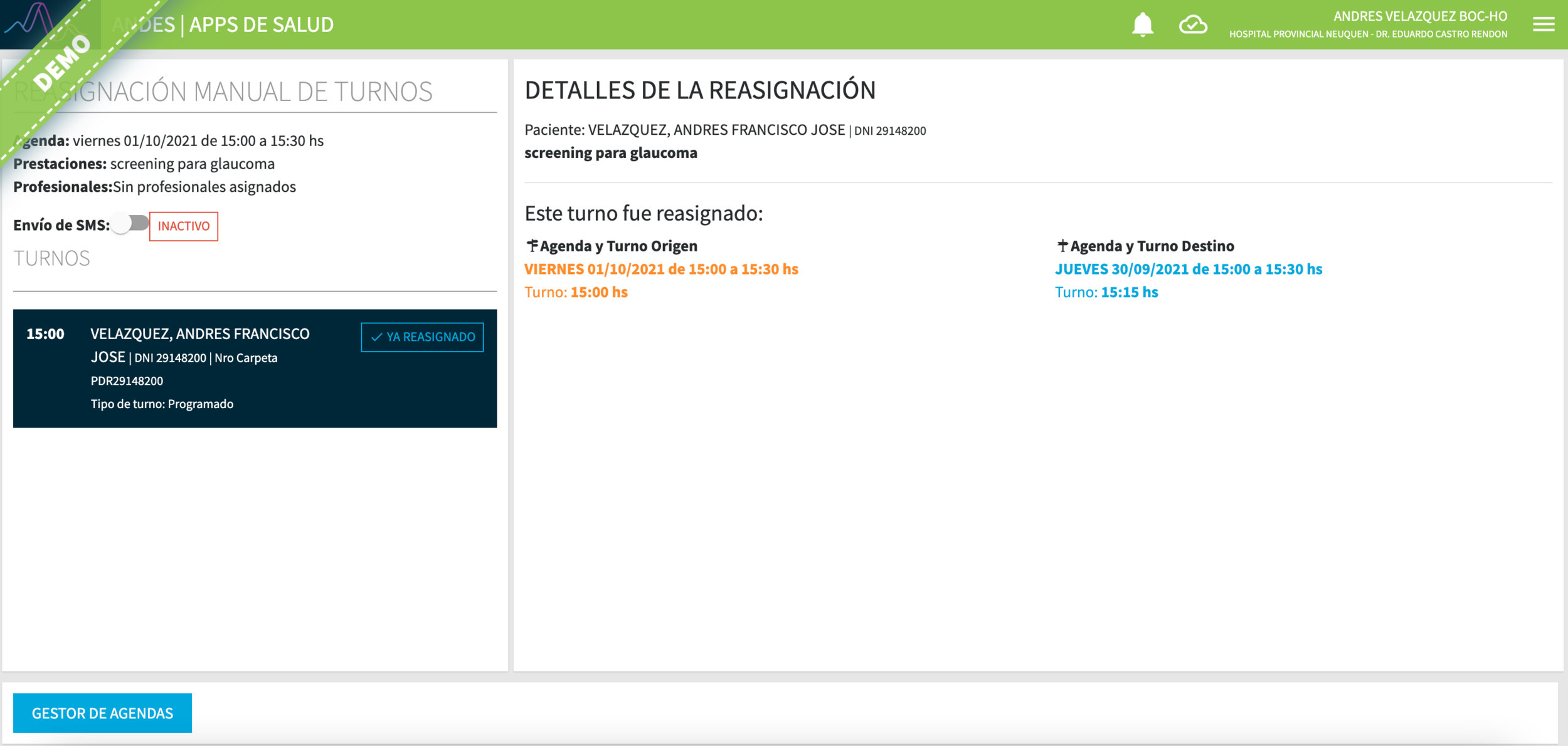
Task: Click the Gestor de Agendas button
Action: 102,713
